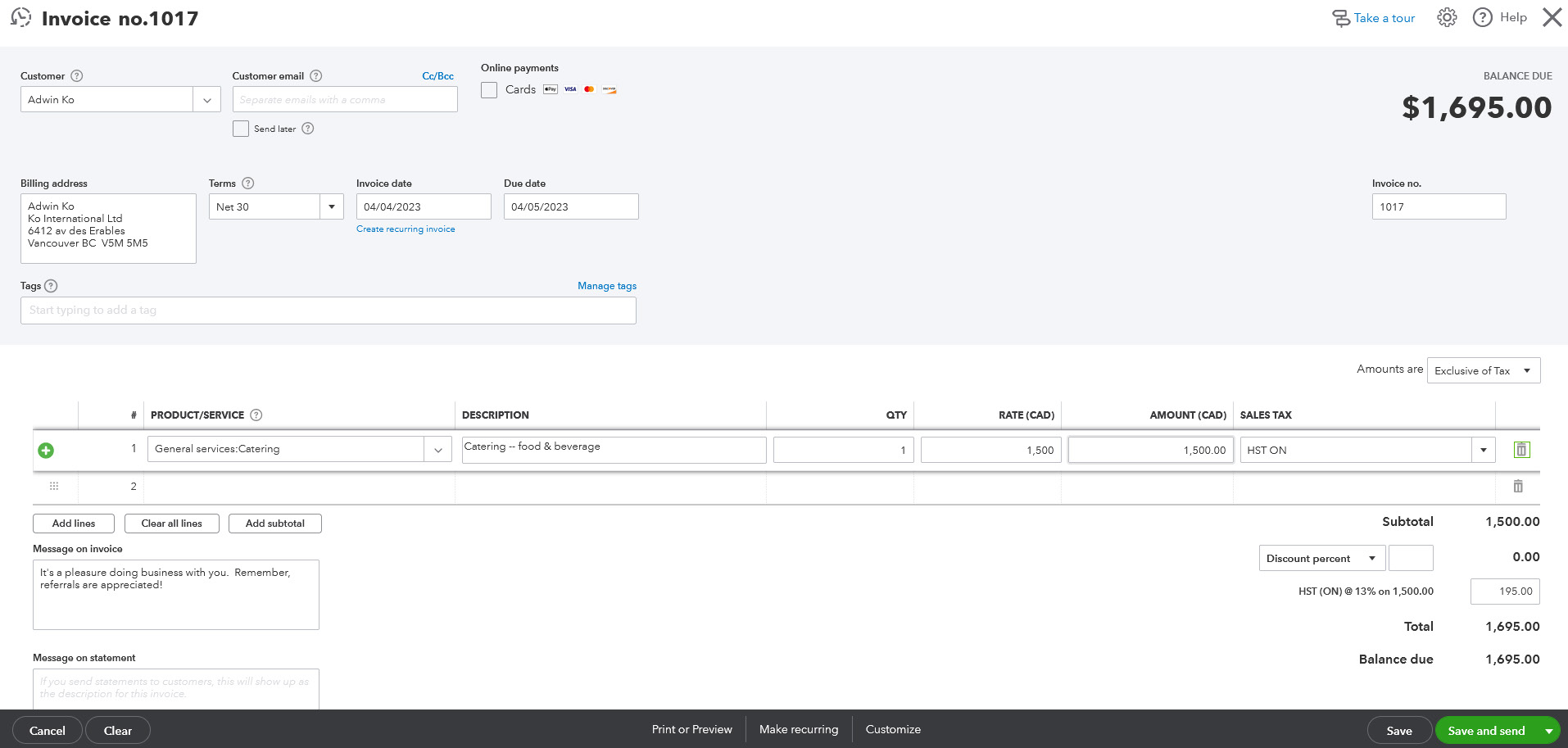The height and width of the screenshot is (748, 1568).
Task: Expand the Product/Service Catering dropdown
Action: [x=438, y=450]
